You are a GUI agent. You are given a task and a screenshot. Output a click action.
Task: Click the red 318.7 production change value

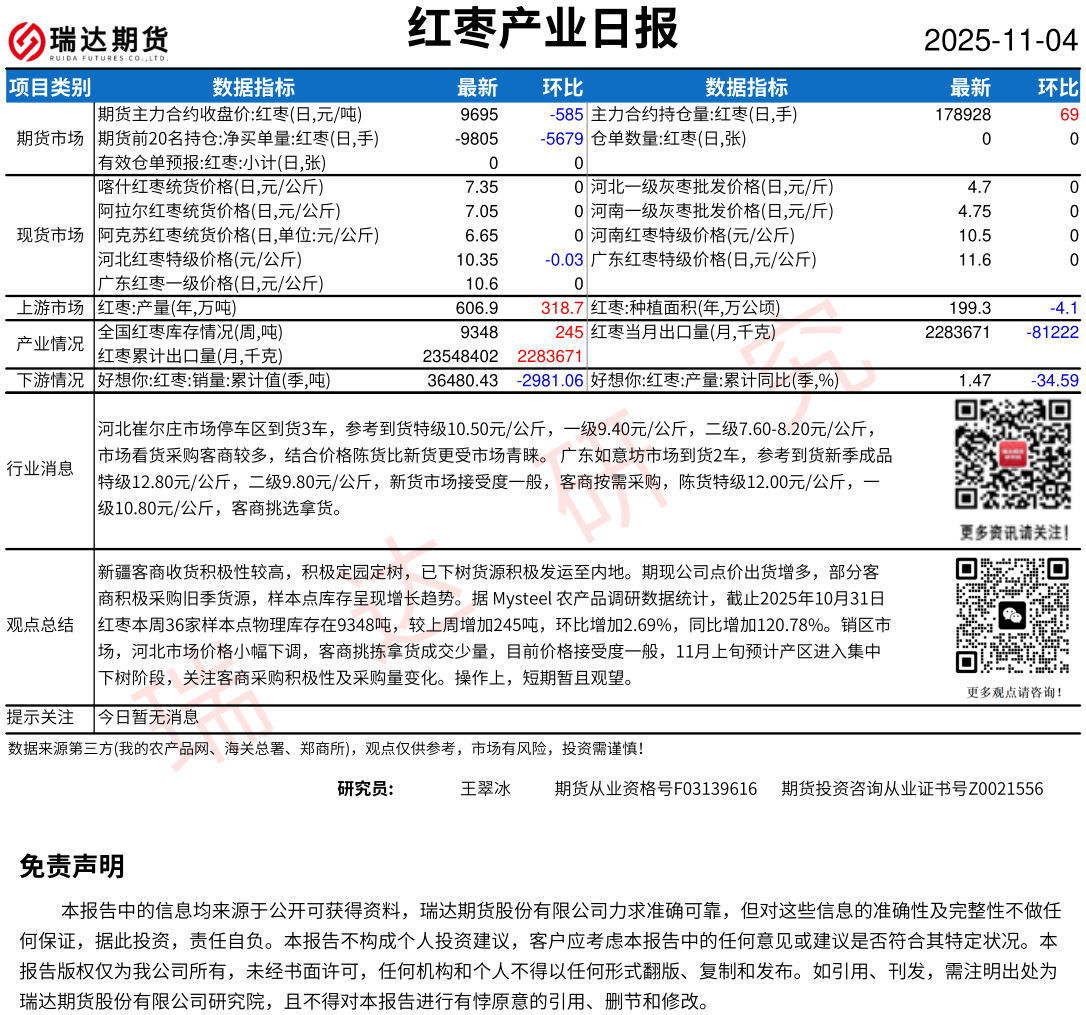(x=562, y=308)
